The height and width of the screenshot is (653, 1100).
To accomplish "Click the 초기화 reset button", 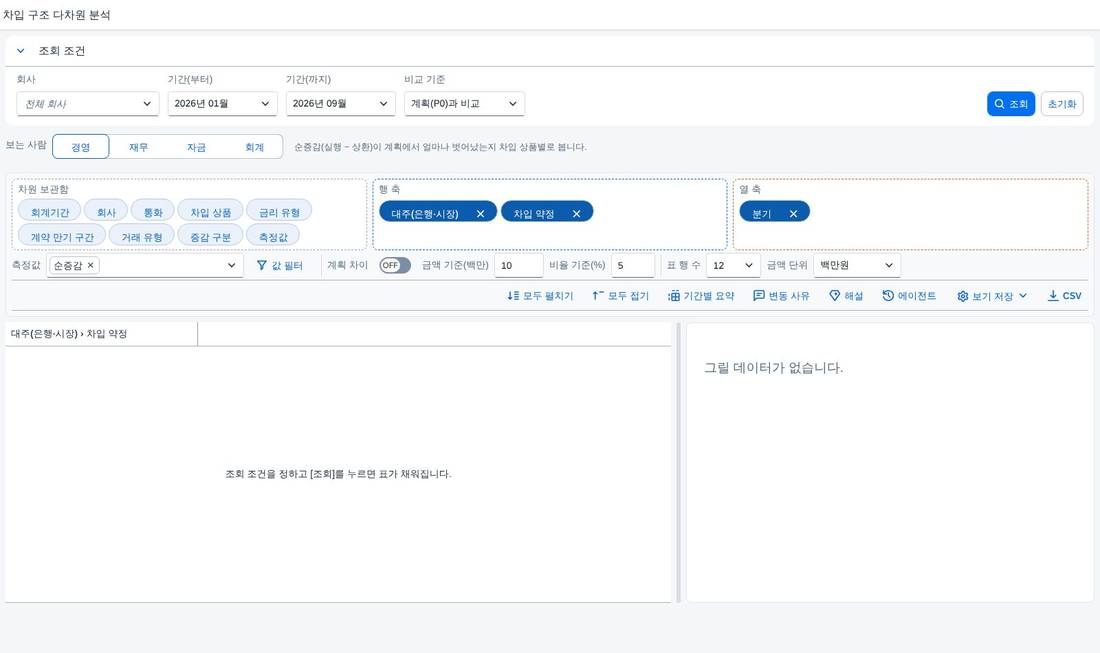I will click(x=1061, y=104).
